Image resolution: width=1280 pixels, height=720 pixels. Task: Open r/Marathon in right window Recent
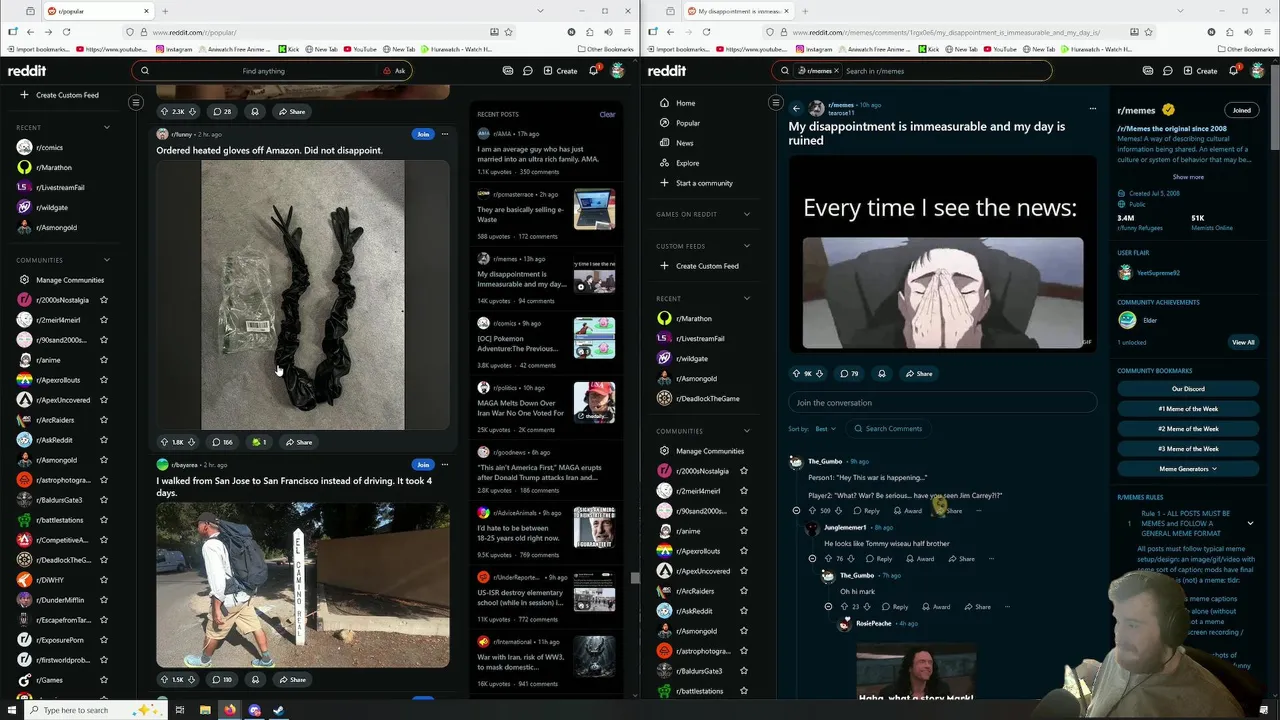694,318
